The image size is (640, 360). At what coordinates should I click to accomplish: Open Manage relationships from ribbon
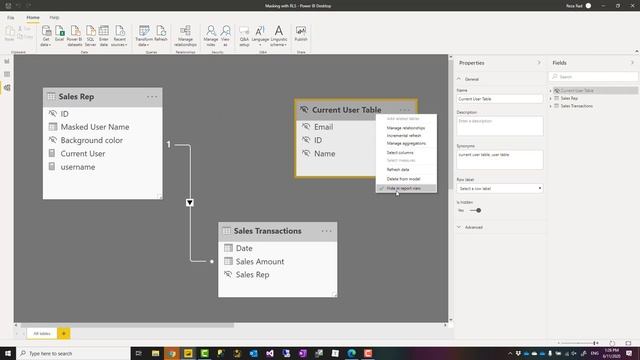pos(185,36)
